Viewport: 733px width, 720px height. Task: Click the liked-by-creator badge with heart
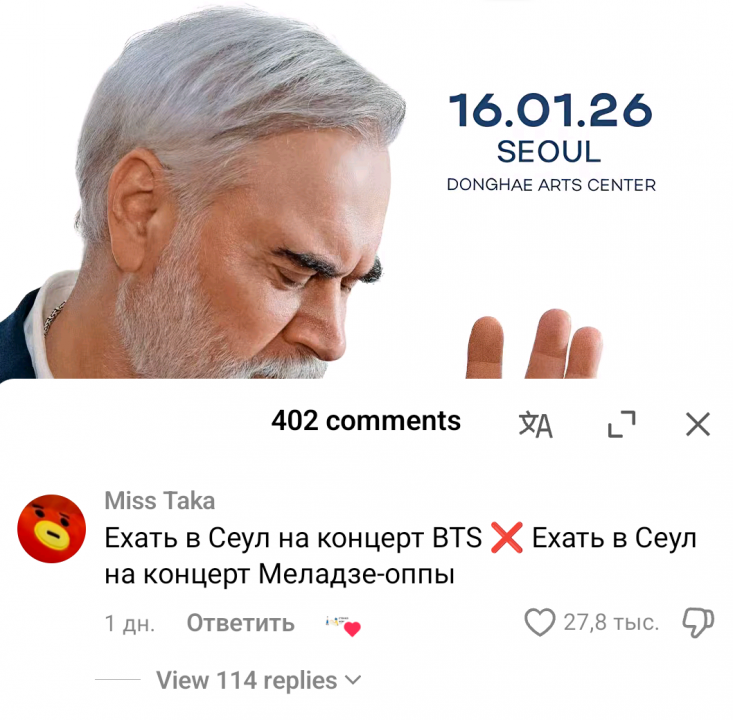pyautogui.click(x=344, y=626)
